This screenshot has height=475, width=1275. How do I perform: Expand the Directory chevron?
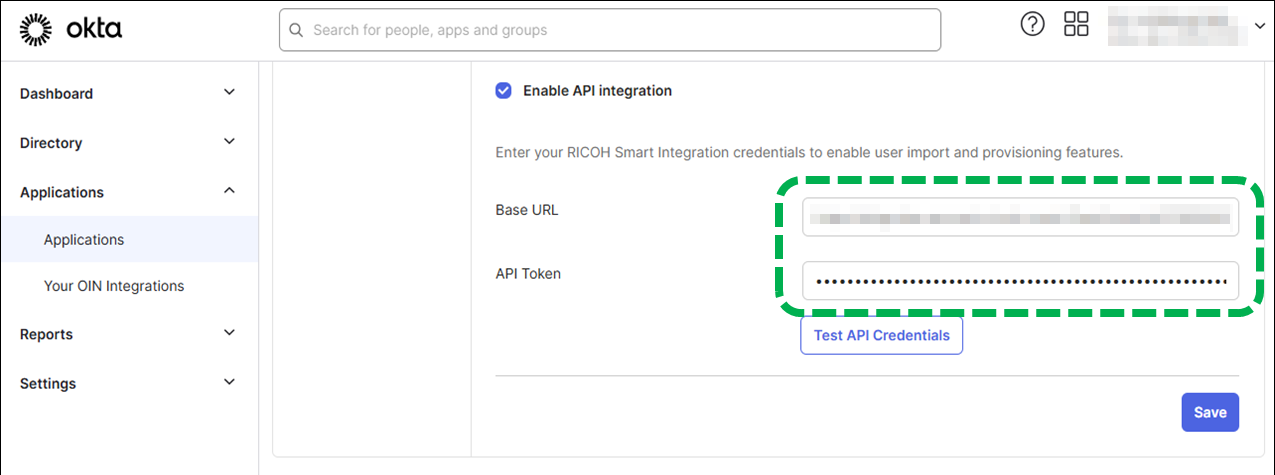[229, 142]
